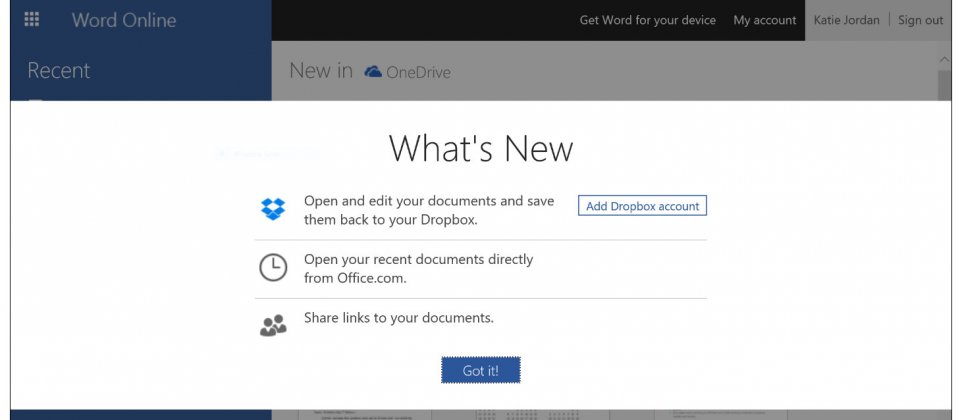
Task: Click the people share links icon
Action: pos(273,325)
